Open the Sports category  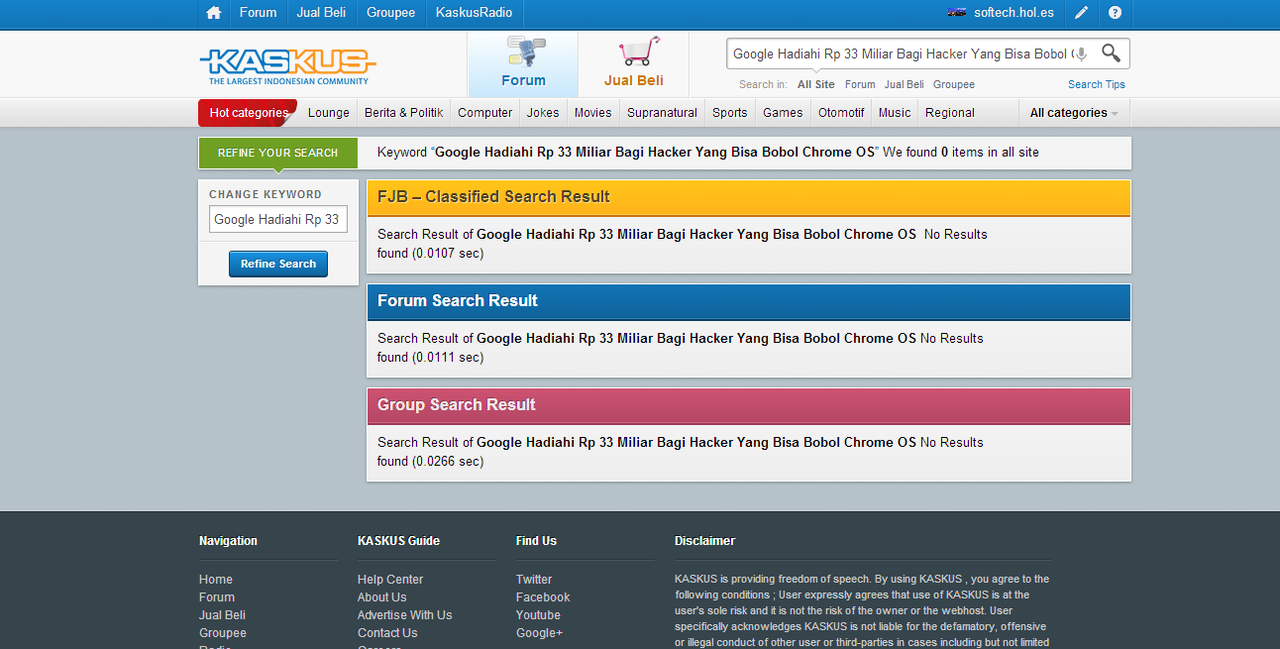(x=730, y=113)
